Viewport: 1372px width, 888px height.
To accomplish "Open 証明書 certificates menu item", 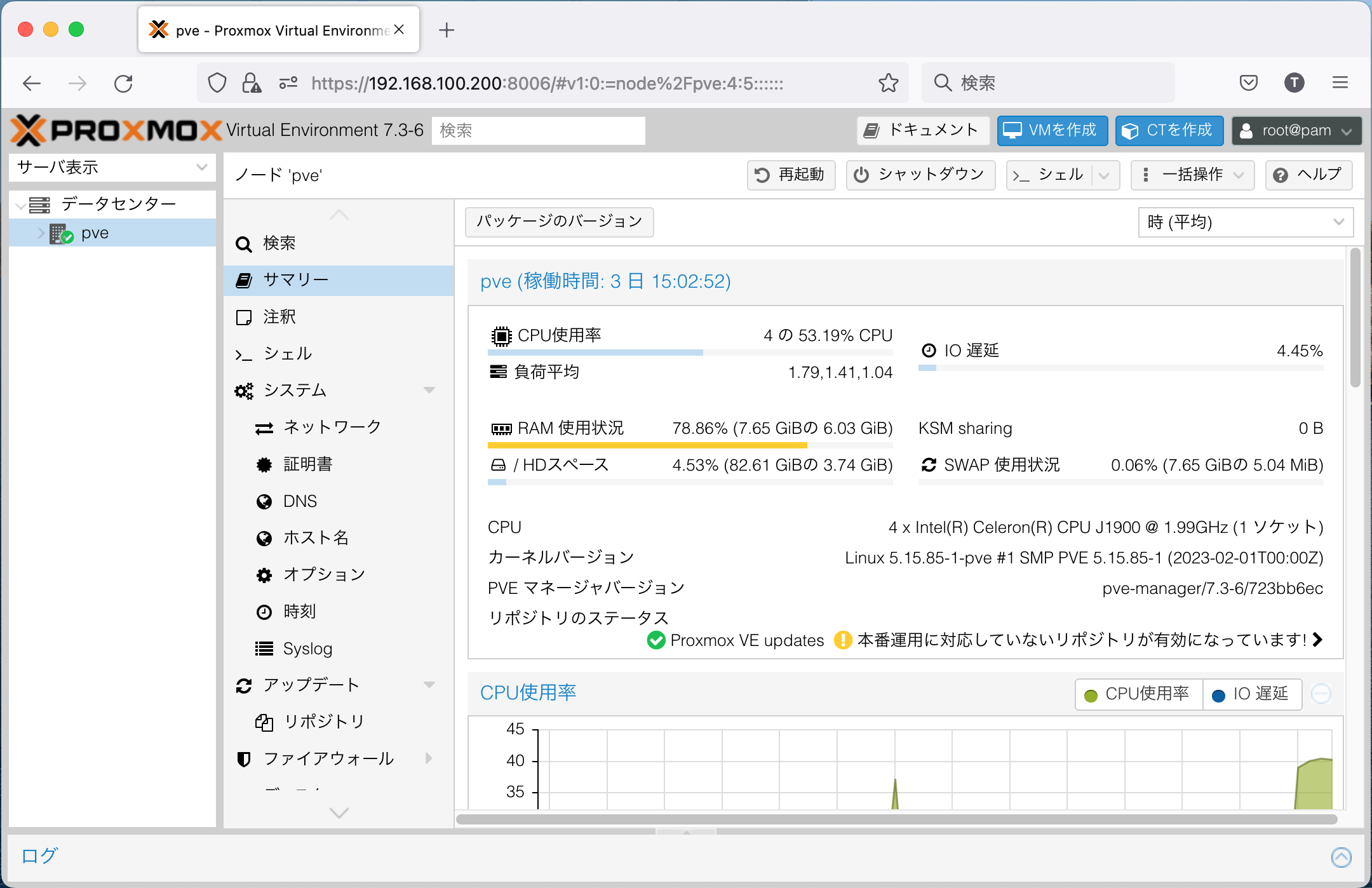I will tap(339, 464).
